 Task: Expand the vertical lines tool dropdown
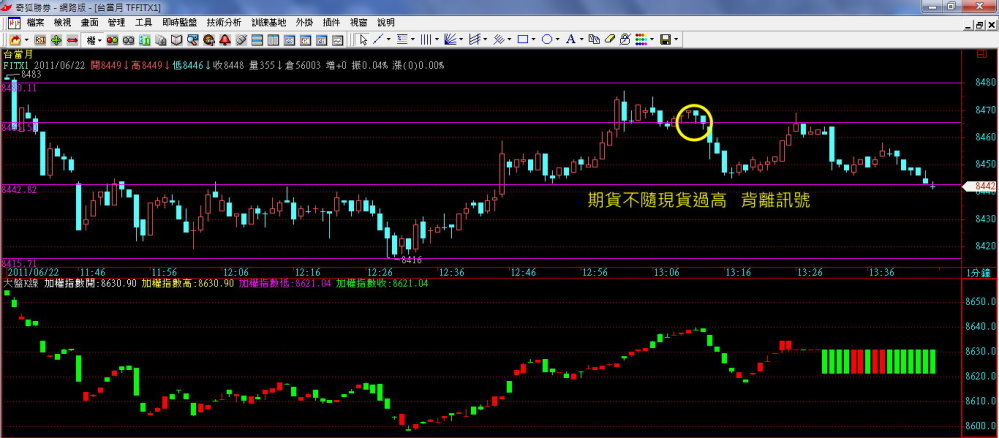pos(438,39)
